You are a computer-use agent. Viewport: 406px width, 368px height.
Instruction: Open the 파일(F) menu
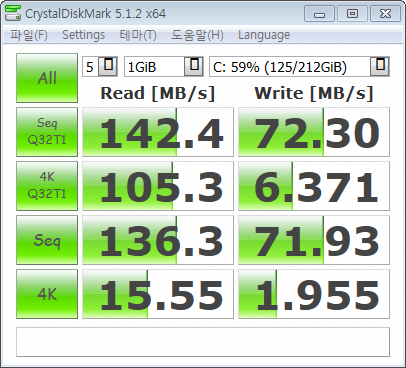[x=29, y=35]
